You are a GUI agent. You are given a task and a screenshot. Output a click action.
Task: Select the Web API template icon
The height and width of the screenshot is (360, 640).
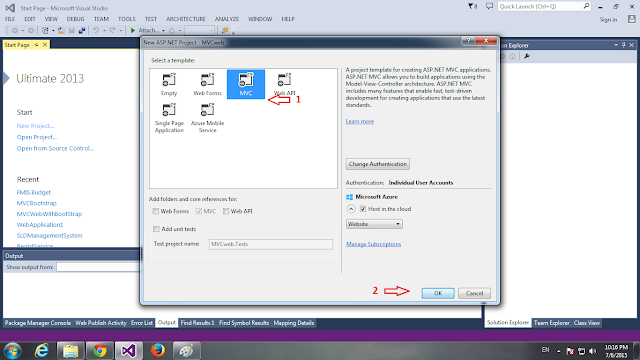click(x=284, y=80)
